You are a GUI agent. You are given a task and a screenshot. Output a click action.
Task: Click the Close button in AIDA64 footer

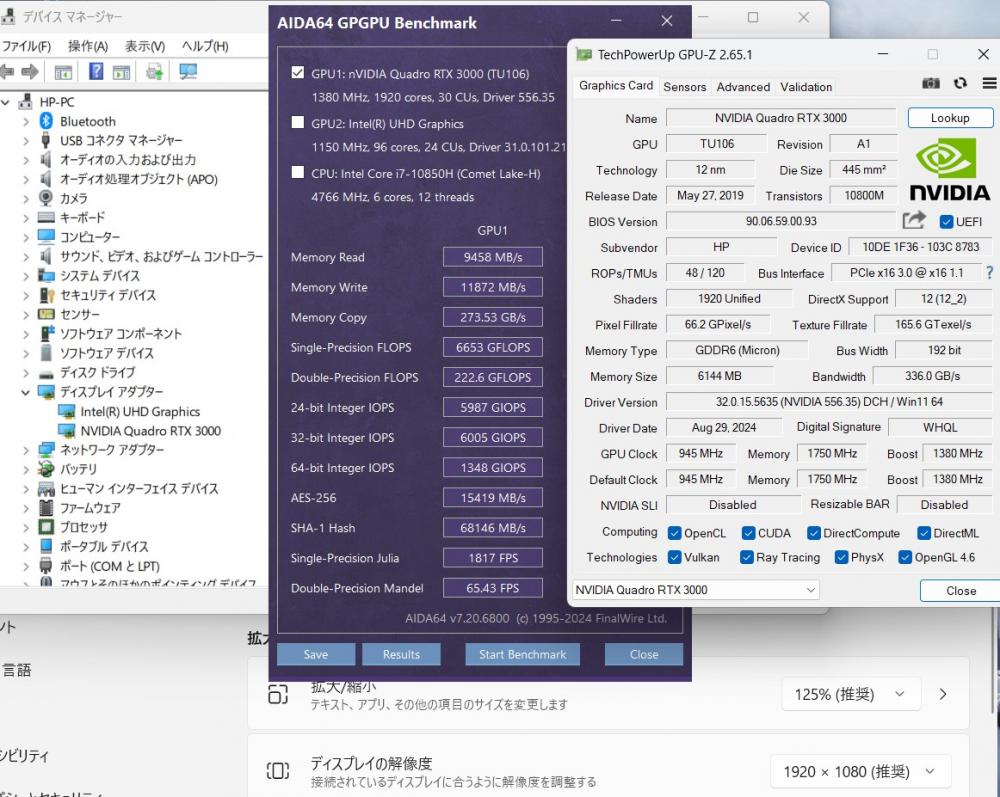point(643,654)
